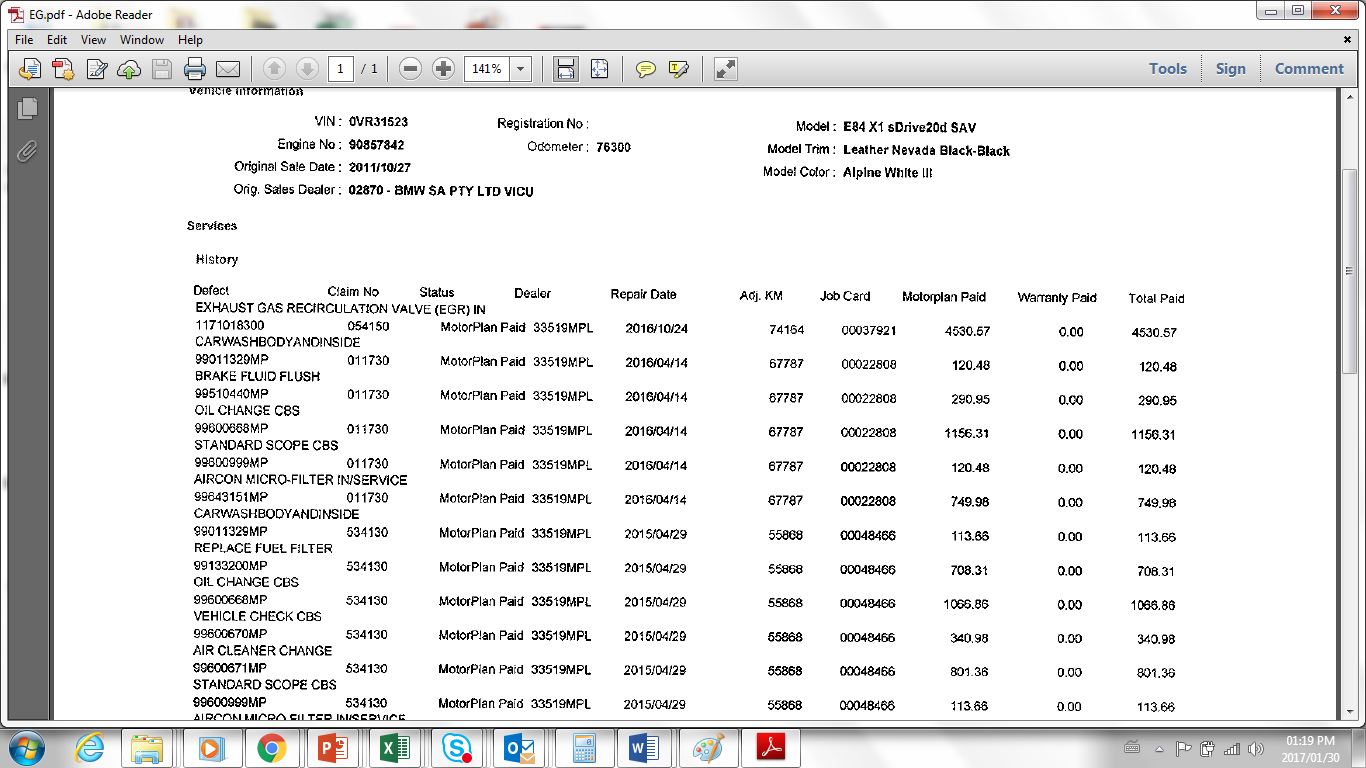Open the zoom percentage dropdown
1366x768 pixels.
(521, 69)
